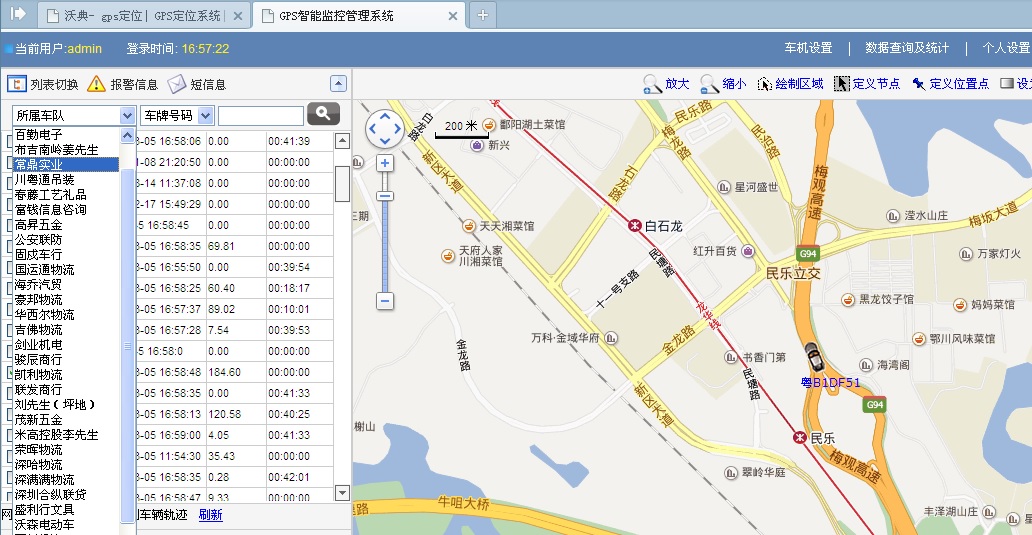Click the 黑龙饺子馆 restaurant marker
The height and width of the screenshot is (535, 1032).
848,299
